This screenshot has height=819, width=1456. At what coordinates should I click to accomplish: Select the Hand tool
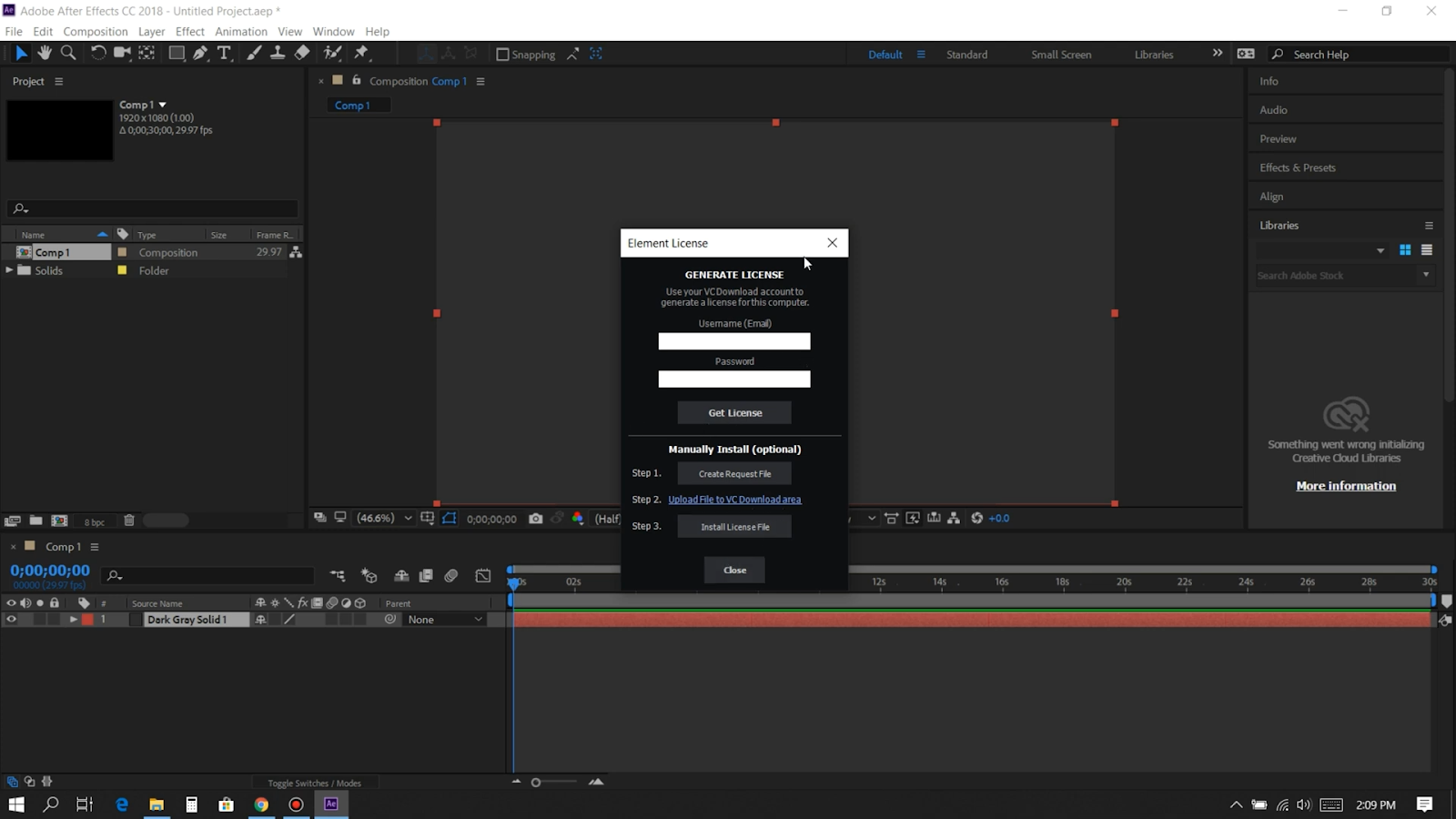click(x=45, y=54)
